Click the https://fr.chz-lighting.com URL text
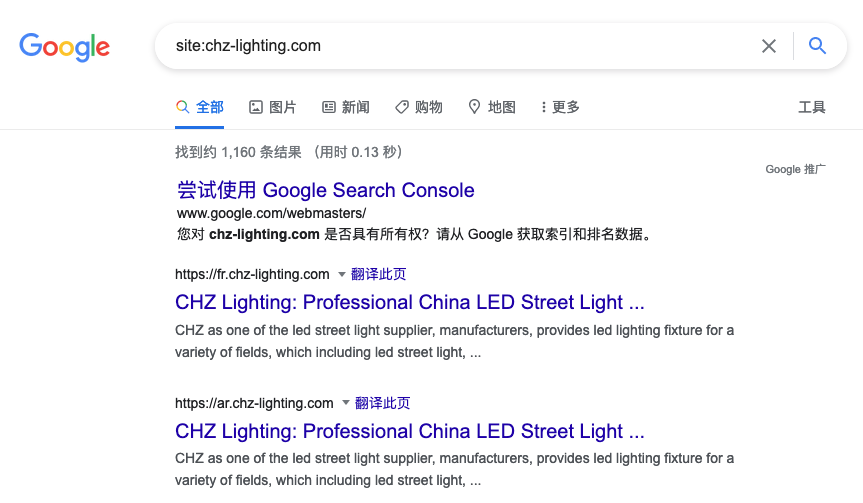 click(252, 274)
